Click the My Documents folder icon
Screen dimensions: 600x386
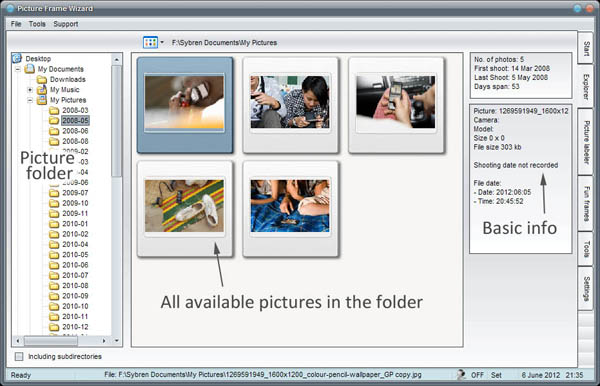tap(29, 69)
